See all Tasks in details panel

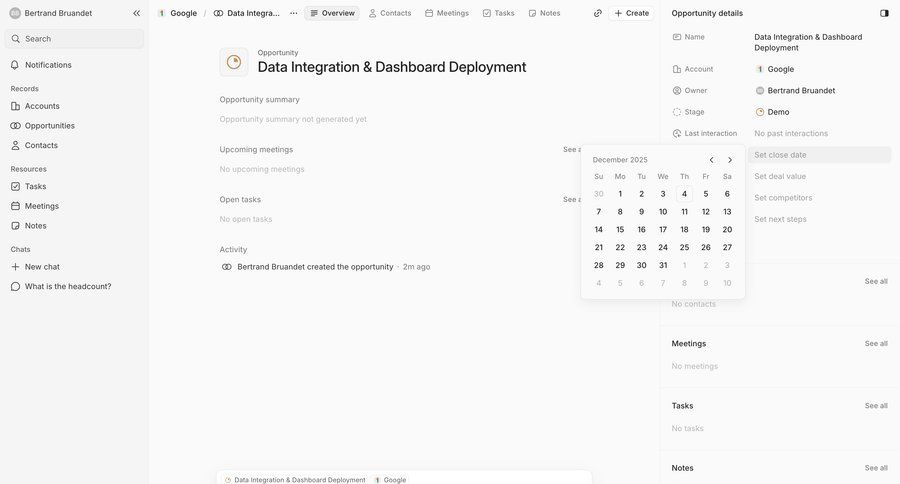coord(876,406)
